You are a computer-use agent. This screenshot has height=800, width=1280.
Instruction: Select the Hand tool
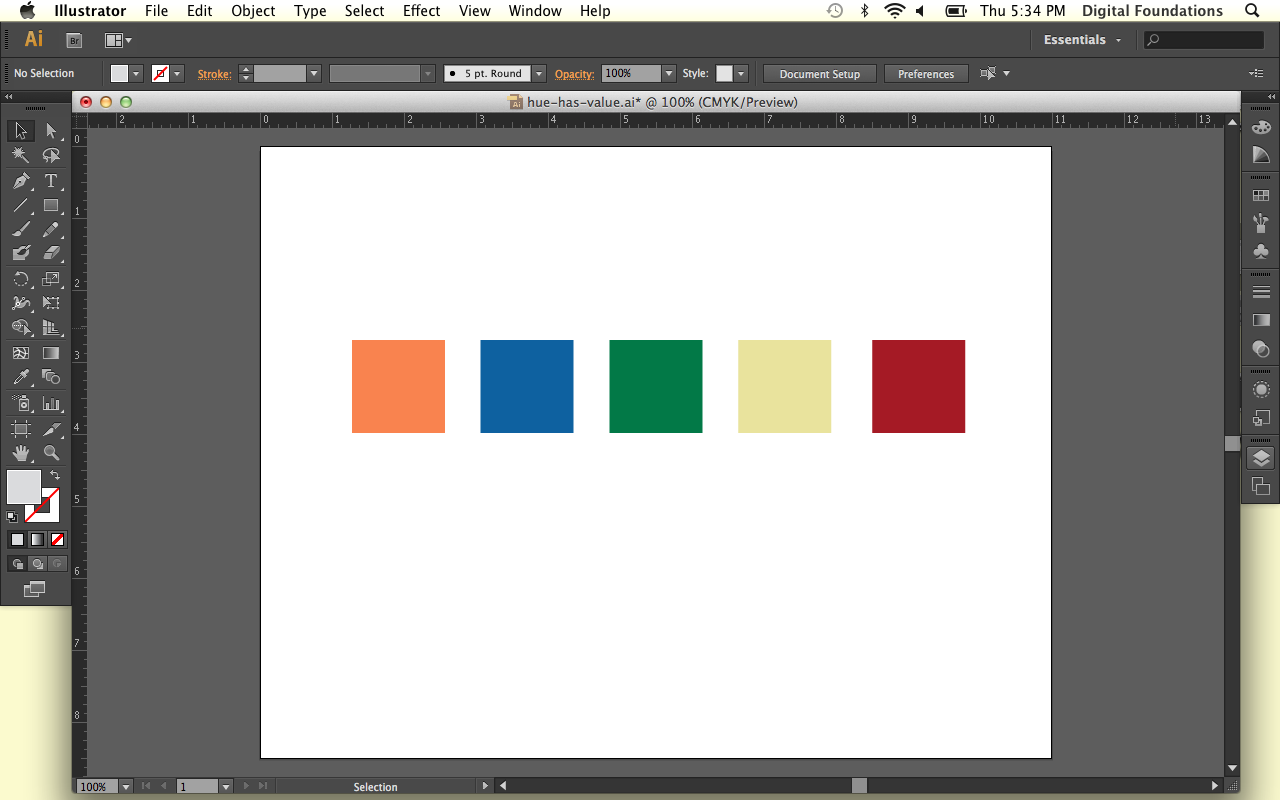click(21, 453)
